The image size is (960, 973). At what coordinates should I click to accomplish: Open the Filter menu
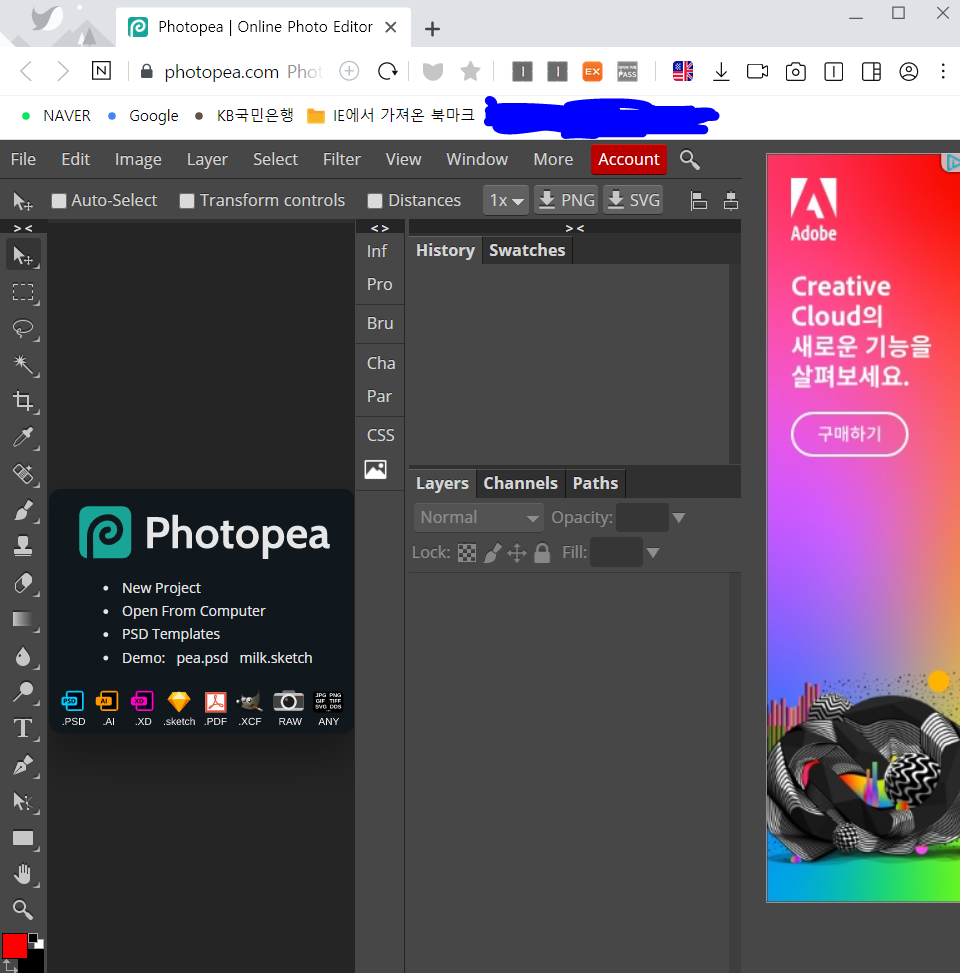pyautogui.click(x=341, y=159)
